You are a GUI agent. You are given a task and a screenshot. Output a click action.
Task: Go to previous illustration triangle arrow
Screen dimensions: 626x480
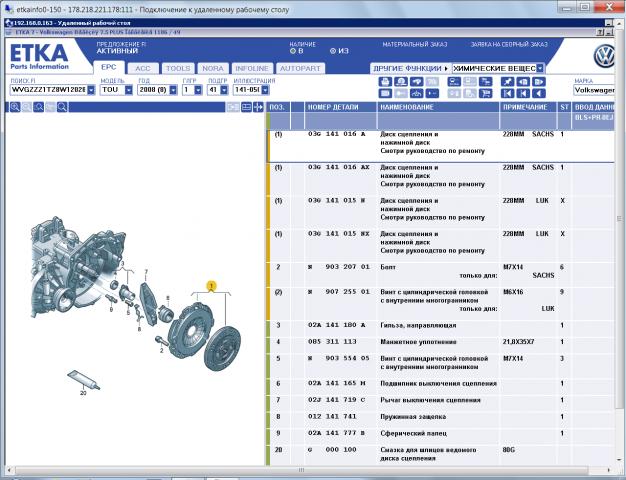click(539, 93)
